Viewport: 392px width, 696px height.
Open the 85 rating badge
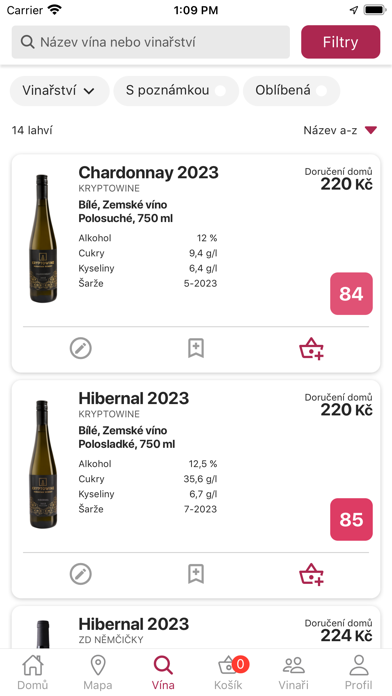click(x=351, y=519)
